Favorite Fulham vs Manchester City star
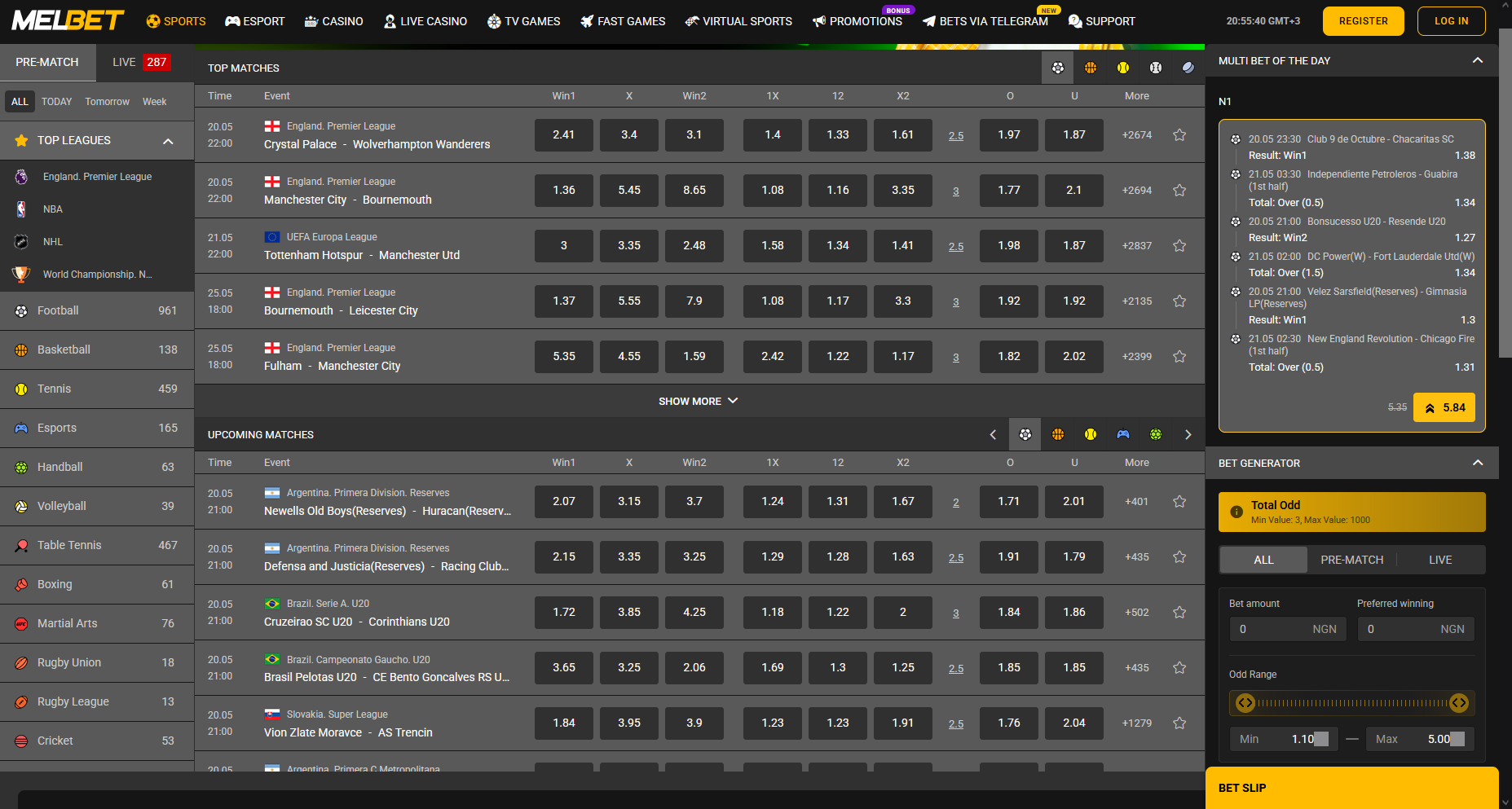 click(1179, 356)
